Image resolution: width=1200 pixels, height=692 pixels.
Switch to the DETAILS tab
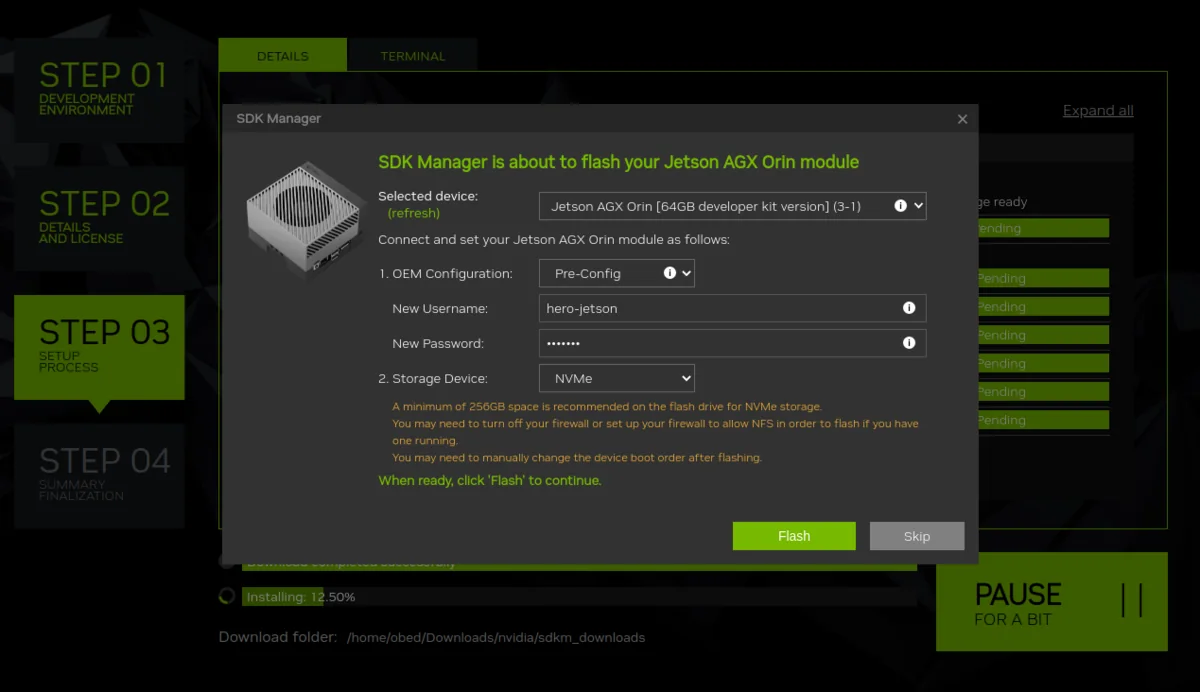coord(283,56)
